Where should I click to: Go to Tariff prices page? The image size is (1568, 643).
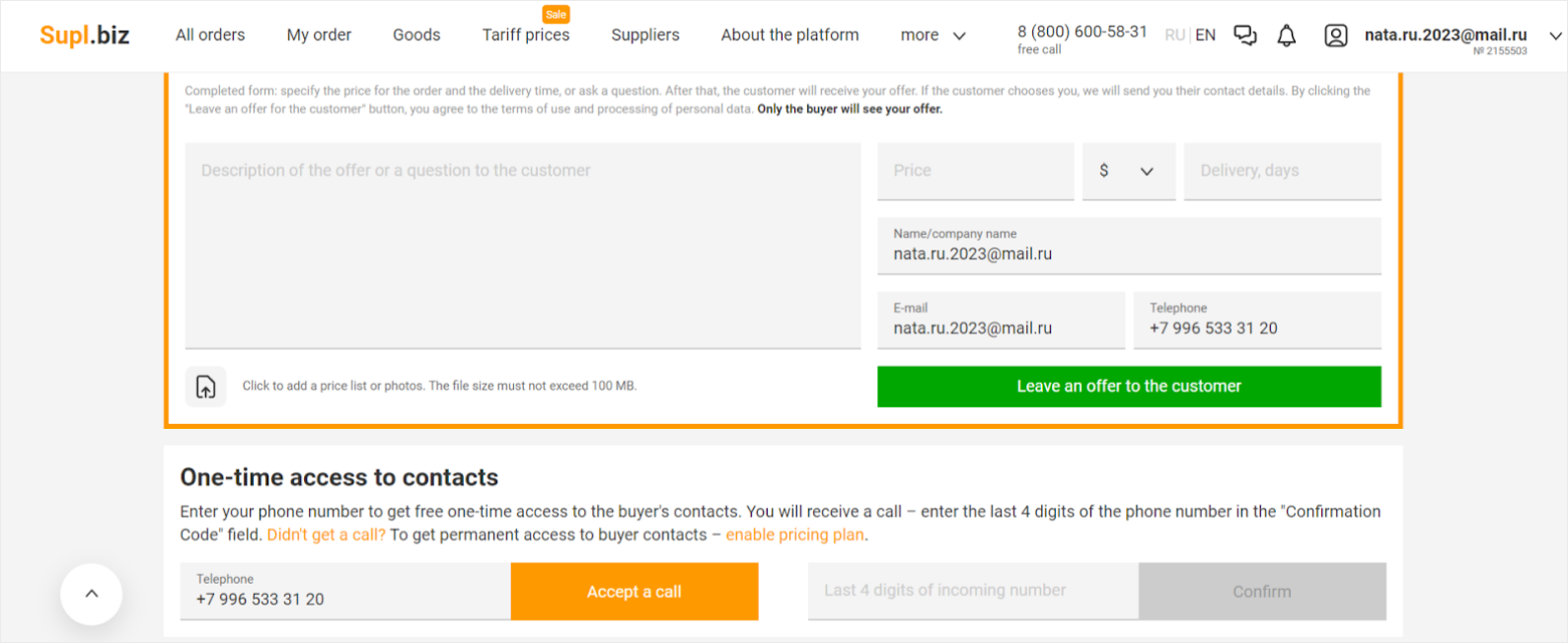click(x=525, y=36)
